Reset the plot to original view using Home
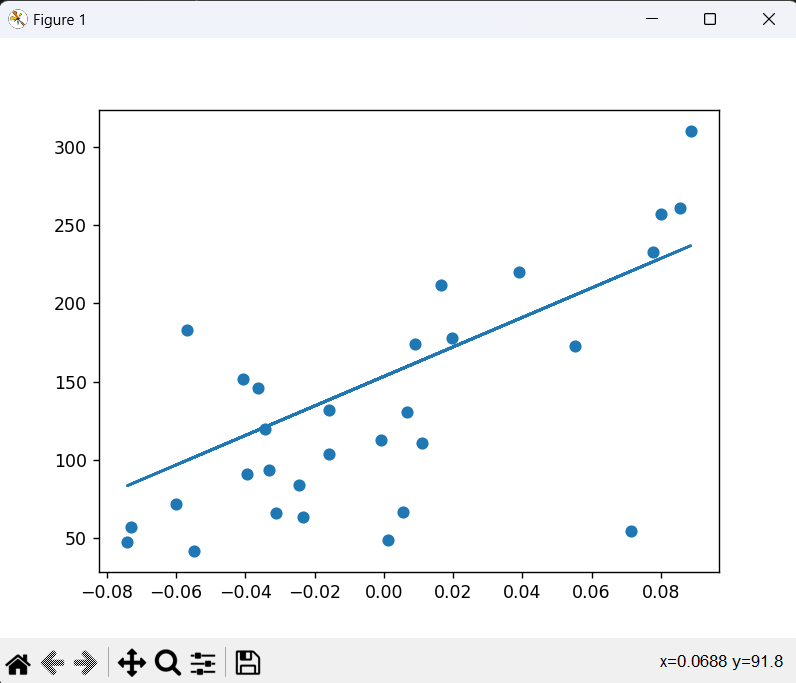Image resolution: width=796 pixels, height=683 pixels. (x=18, y=662)
